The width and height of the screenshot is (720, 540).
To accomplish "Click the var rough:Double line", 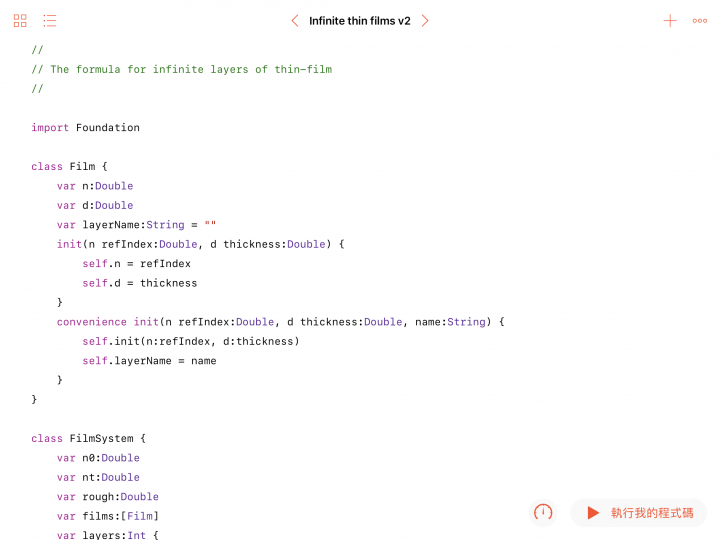I will [108, 497].
